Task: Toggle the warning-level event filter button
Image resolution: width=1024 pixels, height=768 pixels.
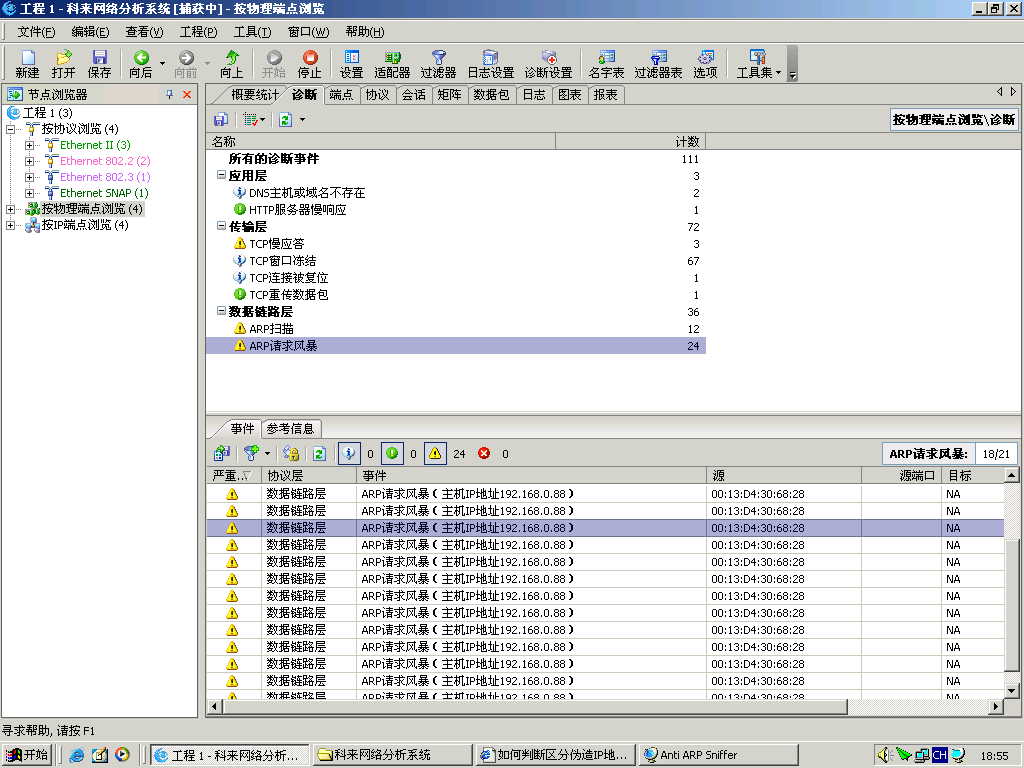Action: tap(435, 453)
